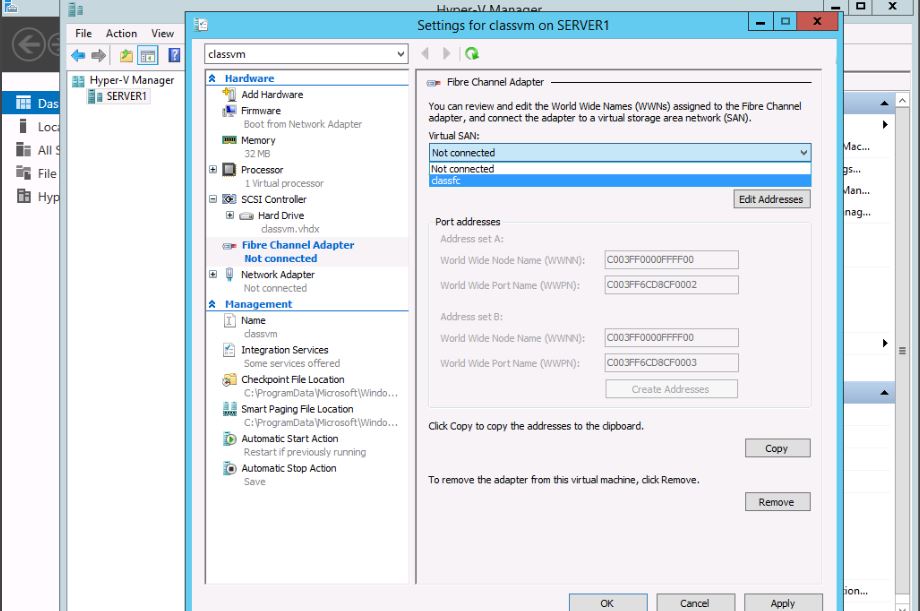Click the green refresh icon in the dialog toolbar
The image size is (920, 611).
coord(472,54)
